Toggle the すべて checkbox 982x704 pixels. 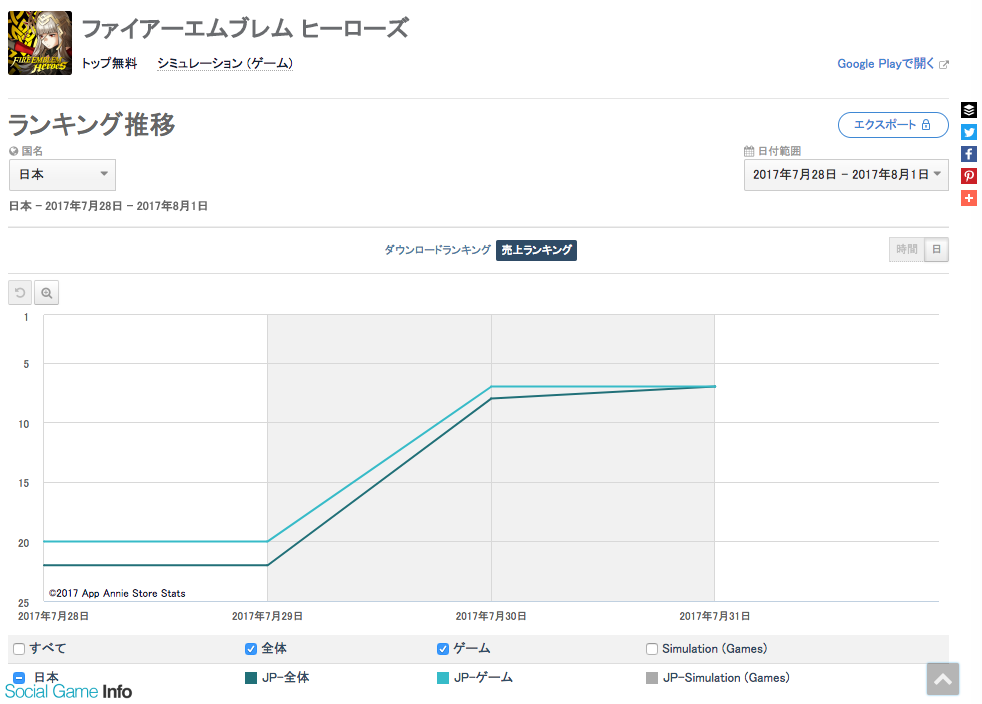19,649
